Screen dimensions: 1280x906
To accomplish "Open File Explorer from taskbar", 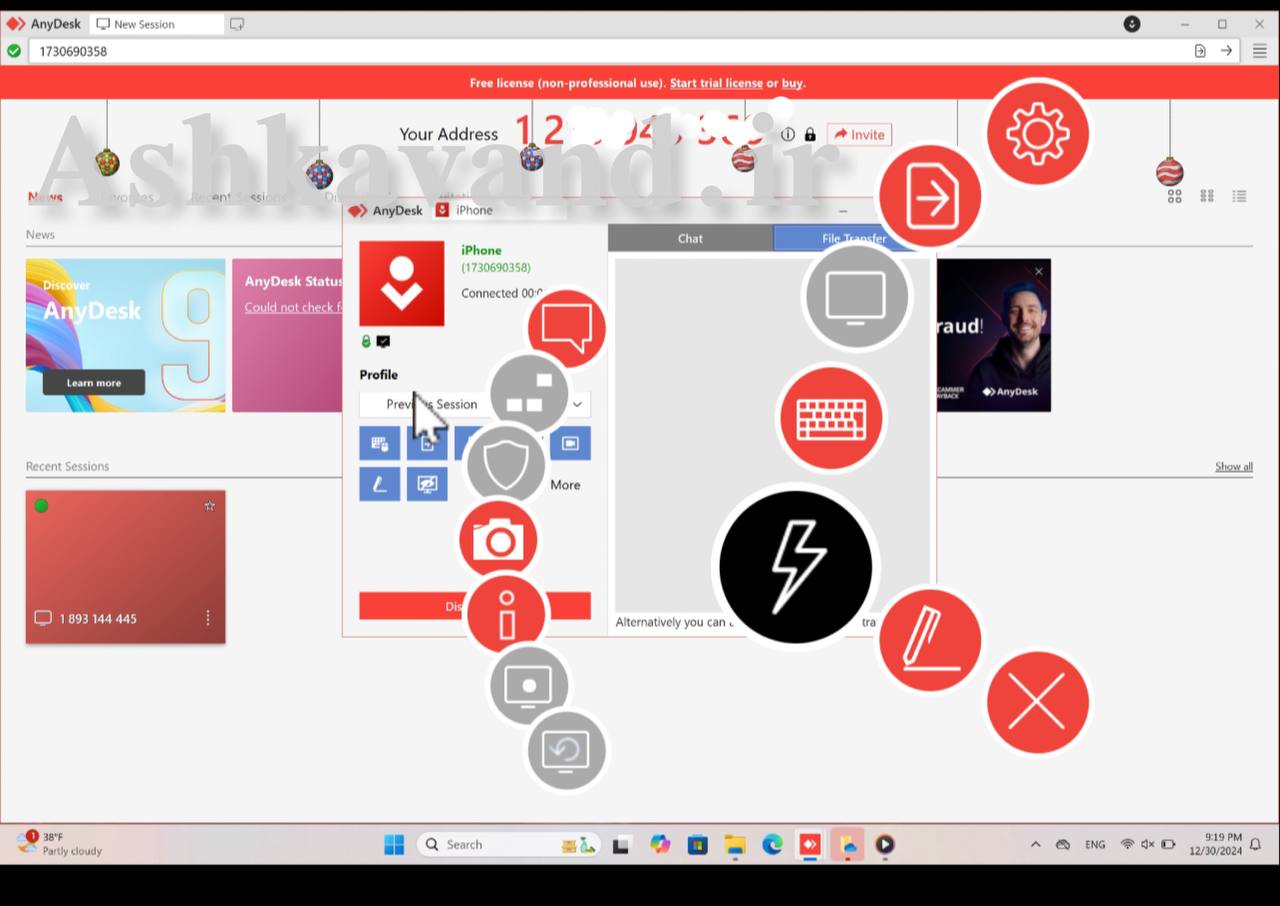I will click(x=735, y=845).
